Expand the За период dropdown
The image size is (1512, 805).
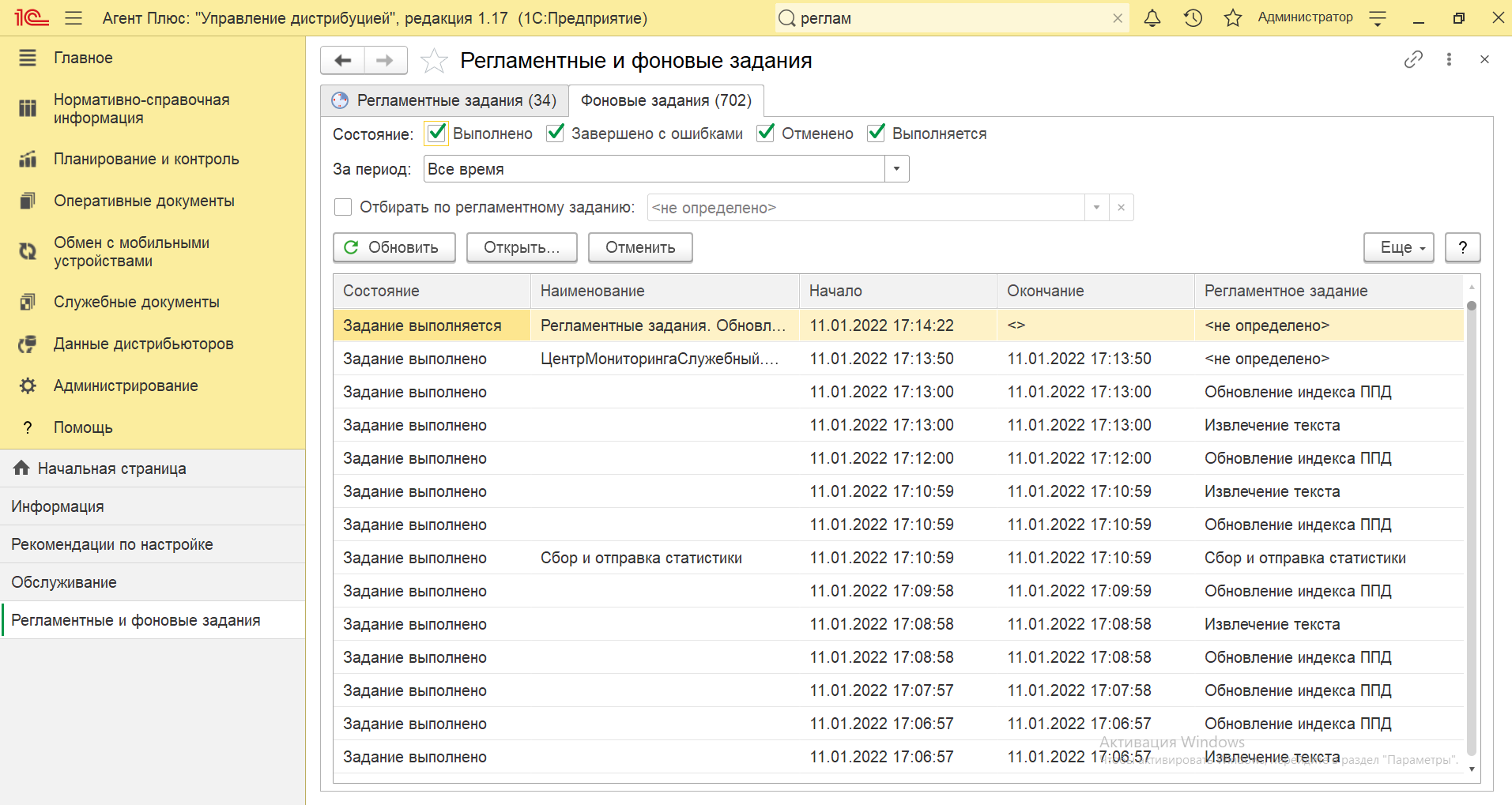[896, 169]
